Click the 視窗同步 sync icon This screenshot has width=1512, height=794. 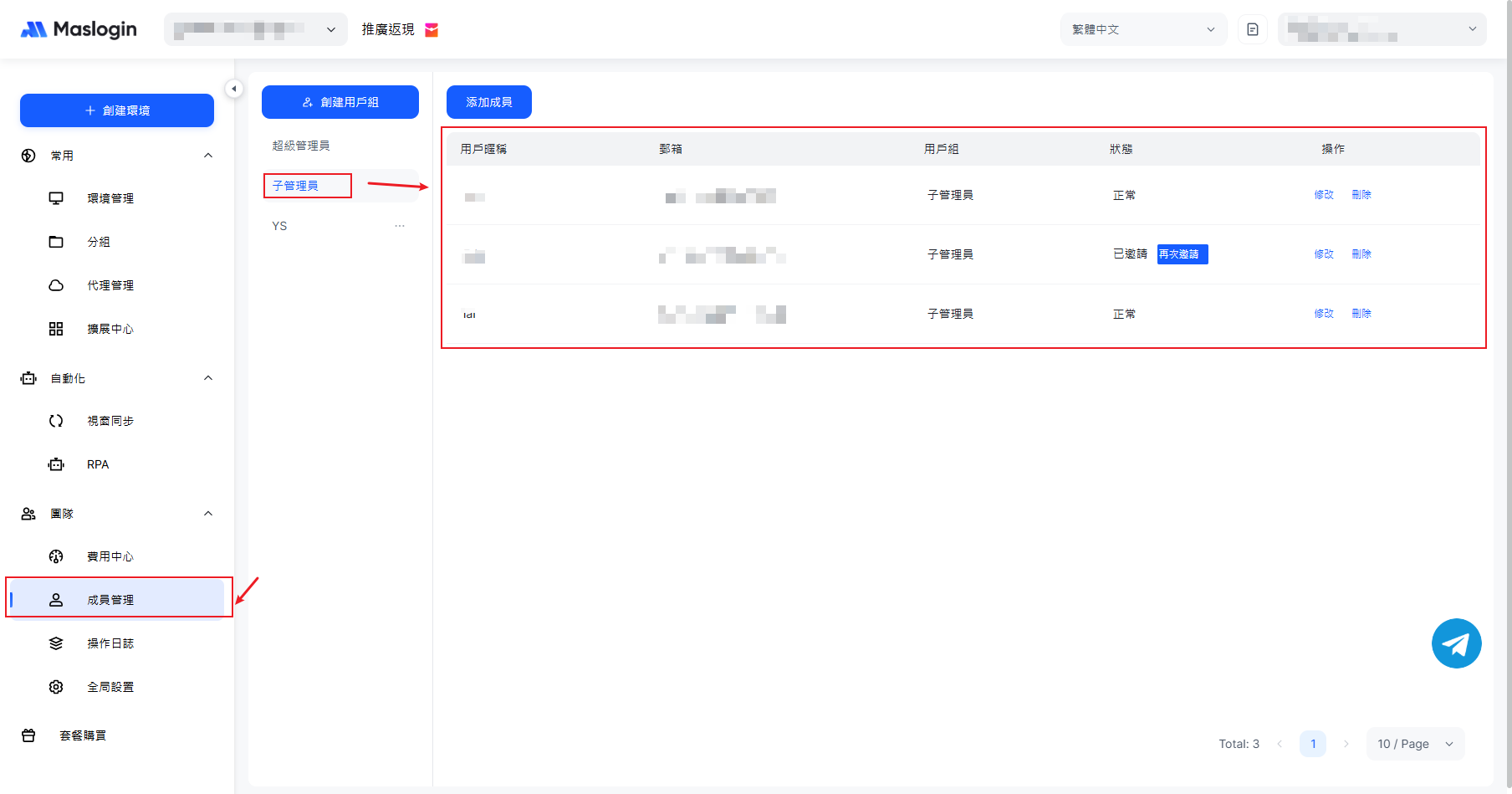click(56, 421)
